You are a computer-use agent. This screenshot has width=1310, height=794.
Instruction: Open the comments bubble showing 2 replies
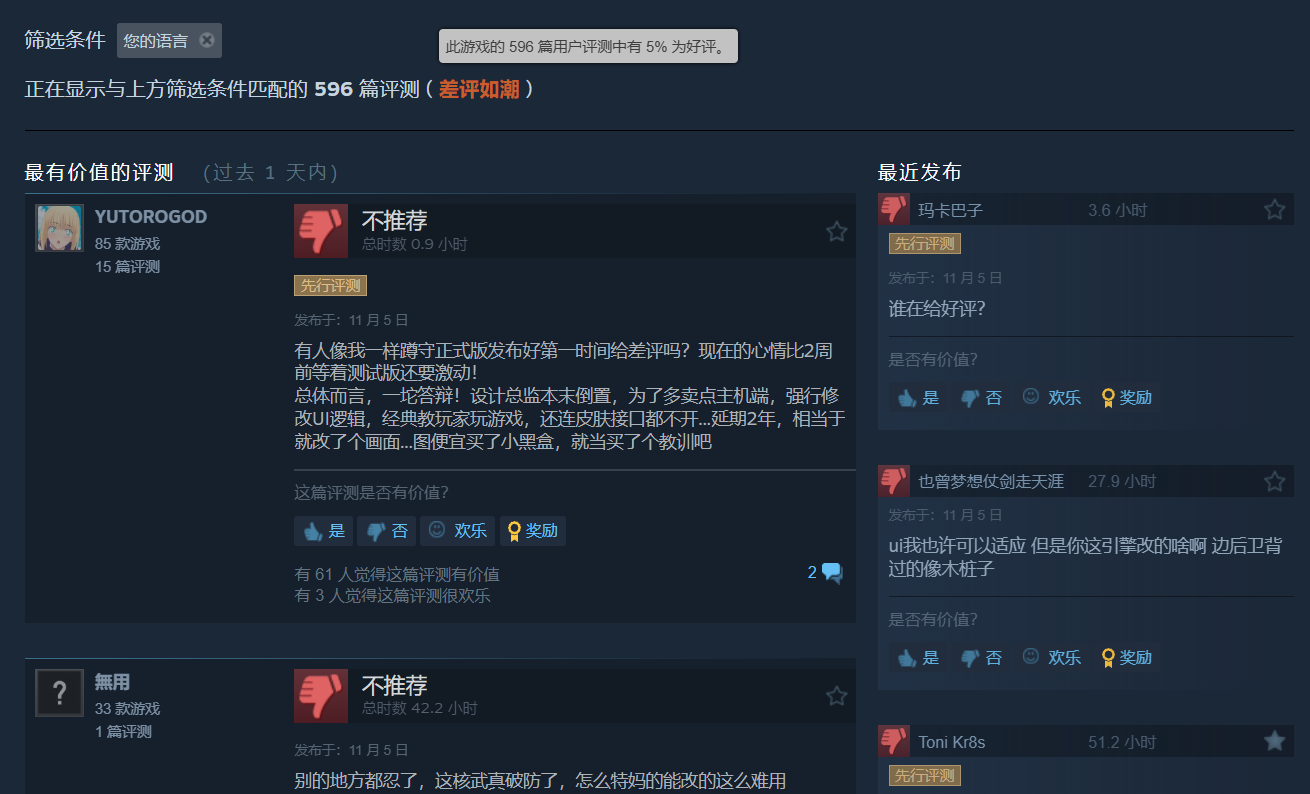coord(825,573)
